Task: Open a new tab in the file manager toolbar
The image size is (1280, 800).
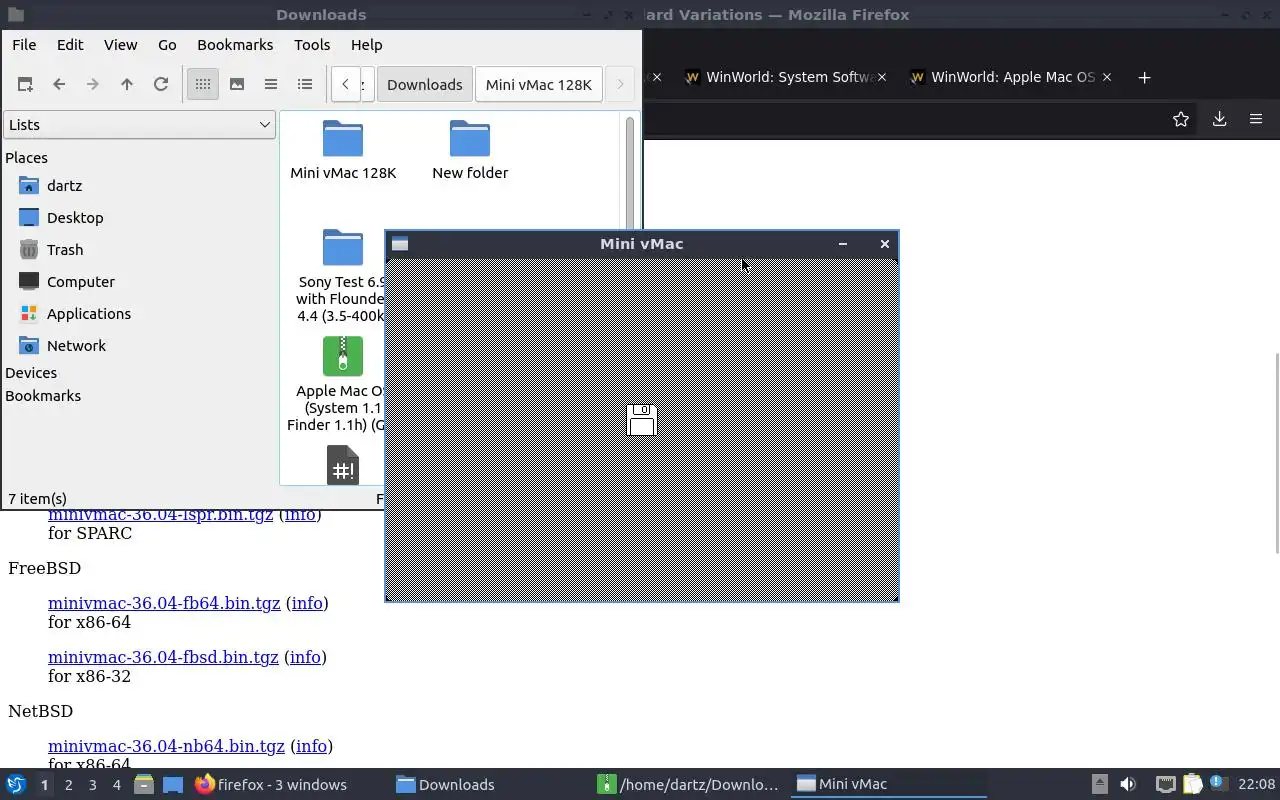Action: 25,84
